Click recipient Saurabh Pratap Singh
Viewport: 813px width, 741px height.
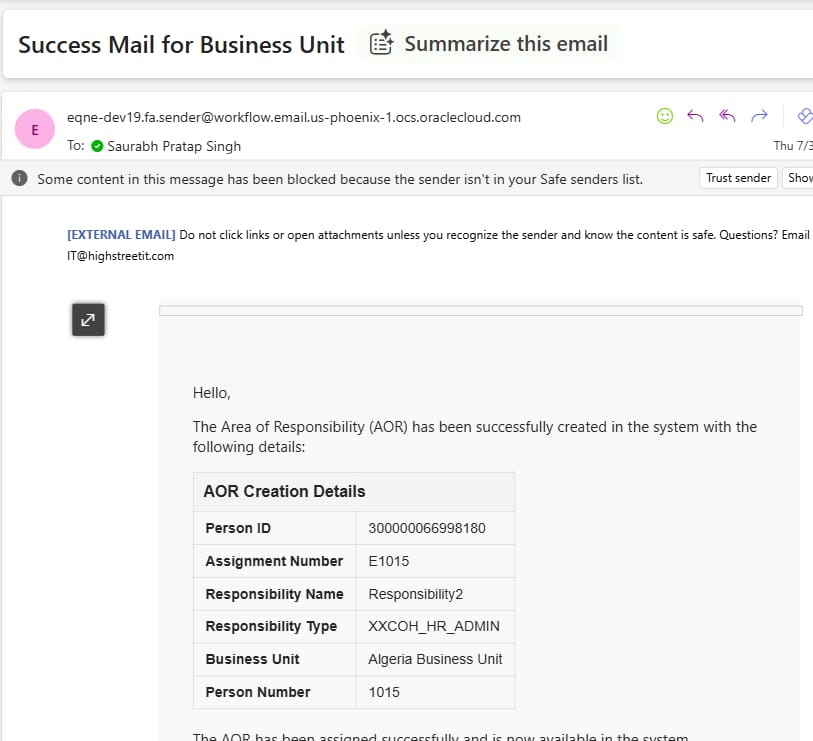pos(174,146)
